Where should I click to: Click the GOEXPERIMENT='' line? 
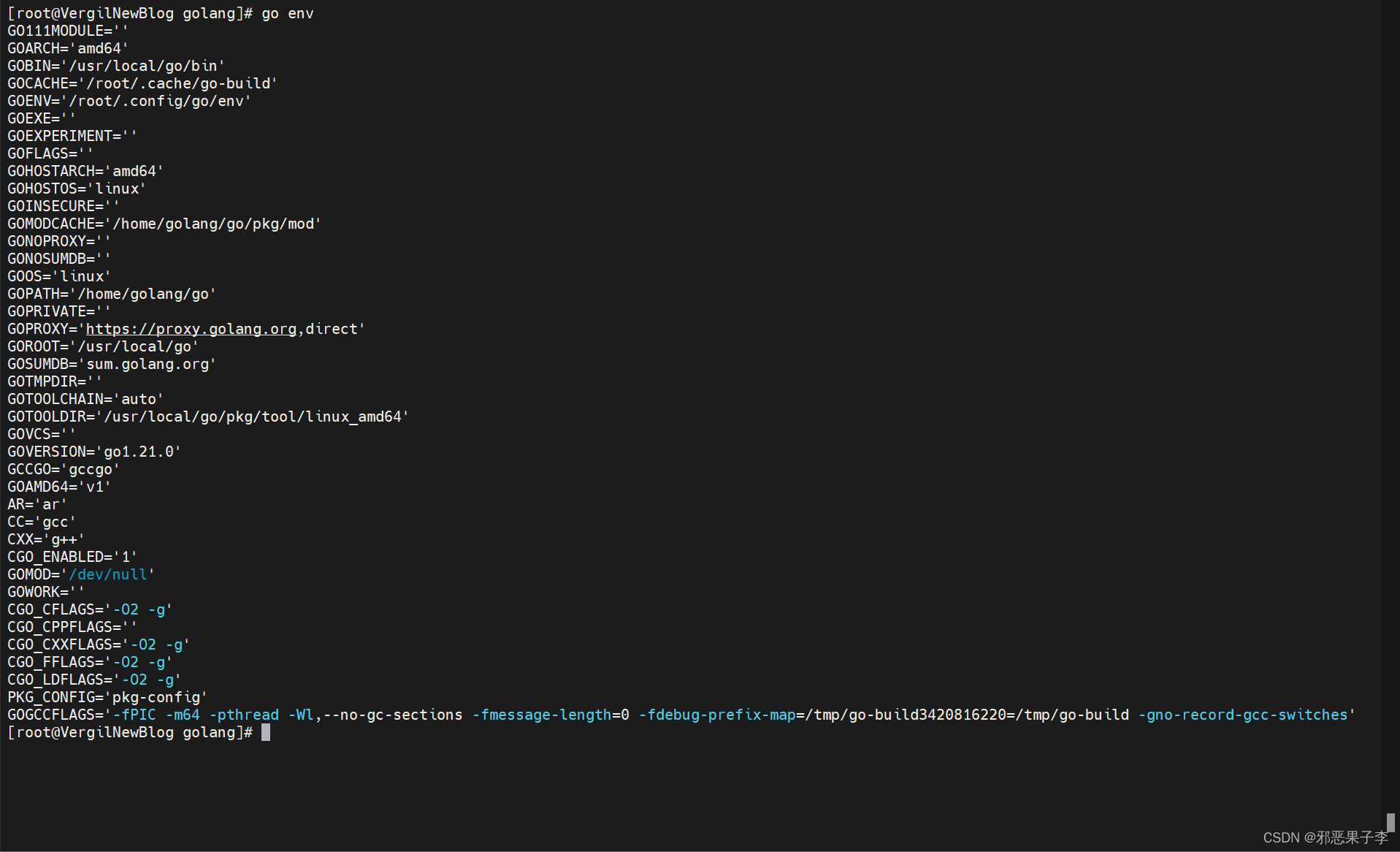click(x=72, y=136)
